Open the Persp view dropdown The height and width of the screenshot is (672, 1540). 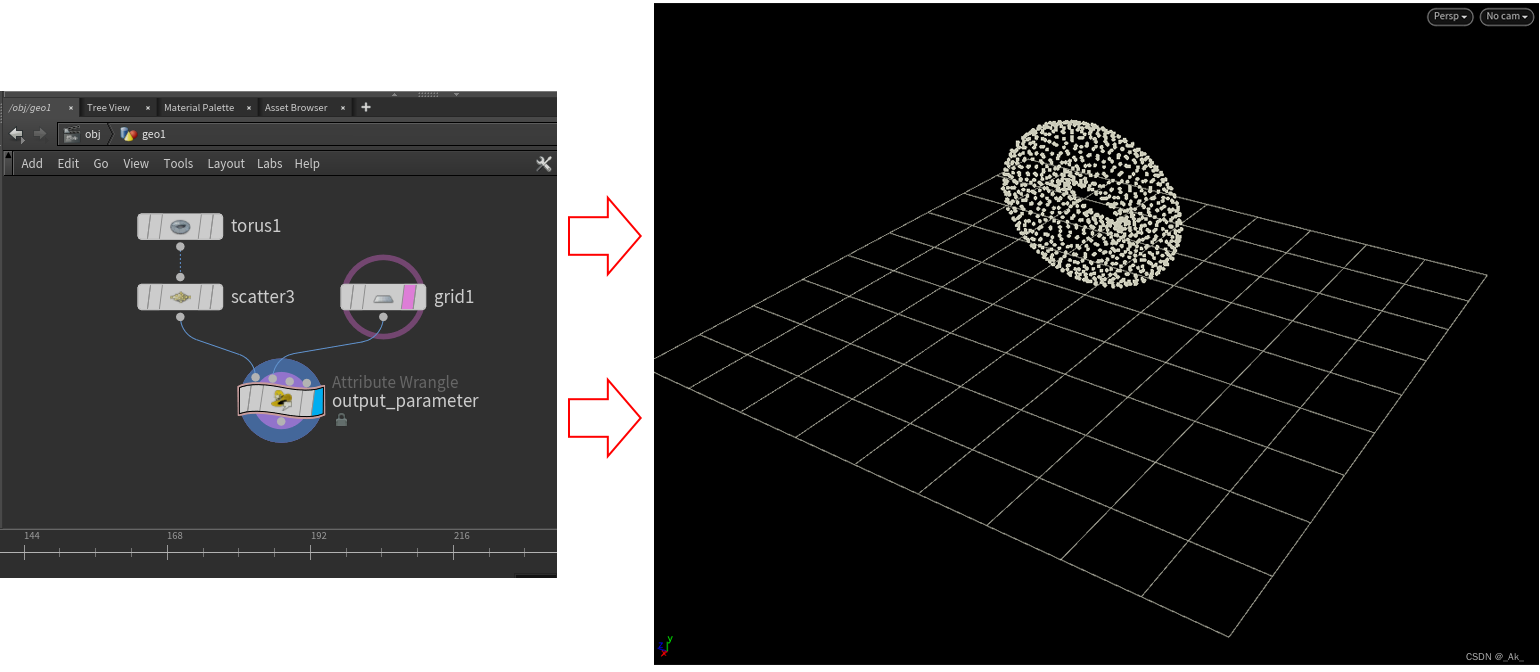click(1449, 16)
